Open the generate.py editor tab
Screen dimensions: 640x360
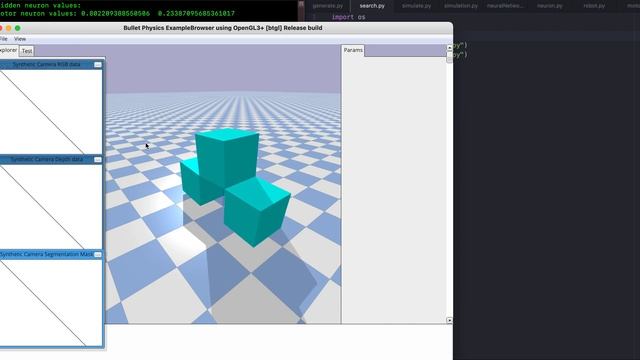328,6
